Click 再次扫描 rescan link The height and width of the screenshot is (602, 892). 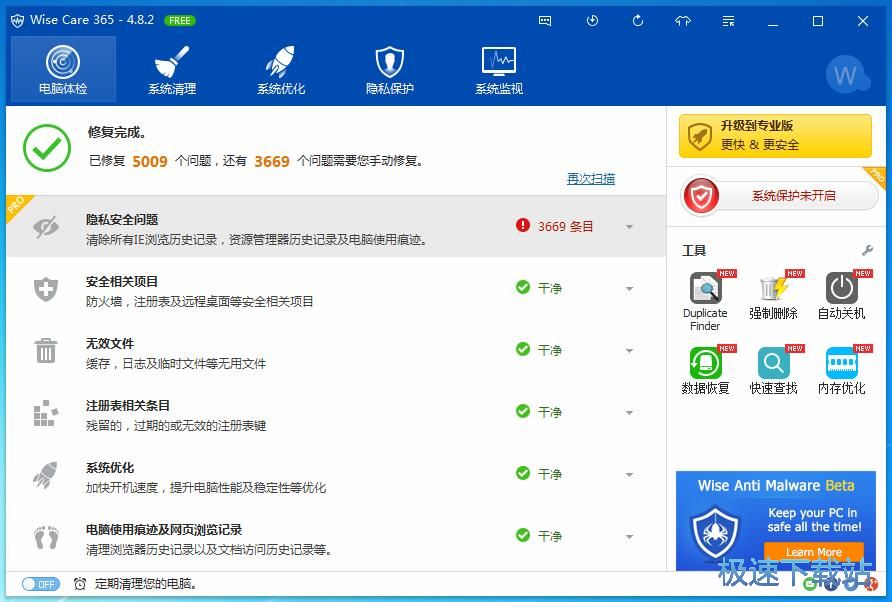[590, 179]
